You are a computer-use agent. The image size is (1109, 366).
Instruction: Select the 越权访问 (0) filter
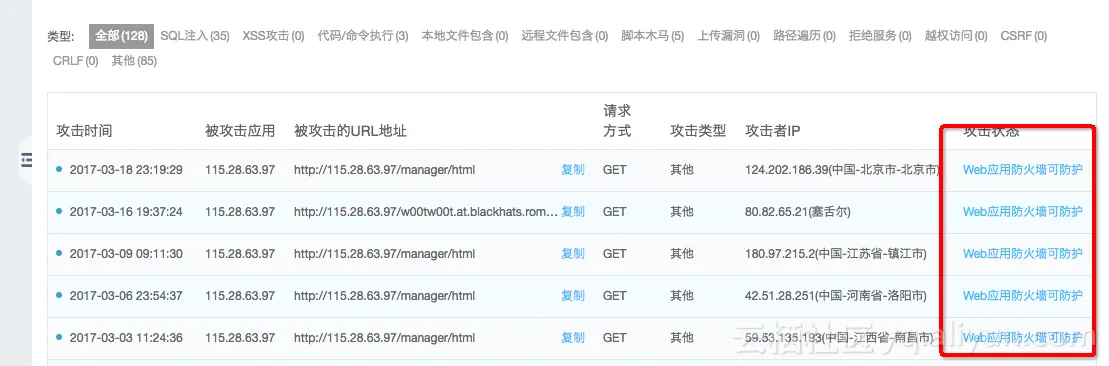pyautogui.click(x=956, y=35)
